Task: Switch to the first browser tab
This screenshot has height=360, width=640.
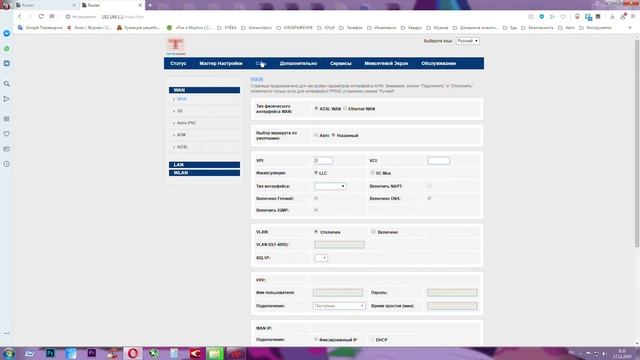Action: (x=45, y=5)
